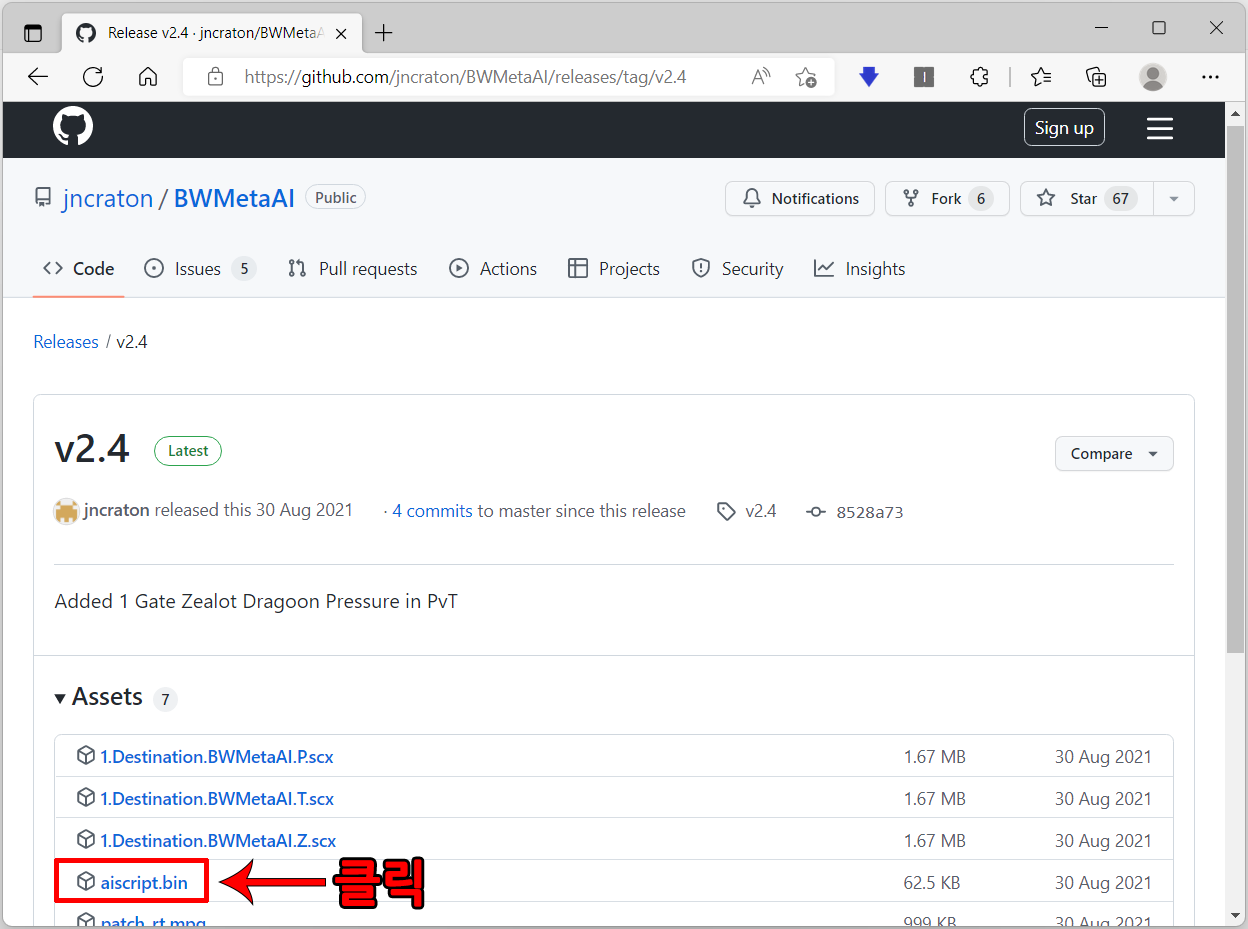Download 1.Destination.BWMetaAI.P.scx
1248x929 pixels.
217,757
